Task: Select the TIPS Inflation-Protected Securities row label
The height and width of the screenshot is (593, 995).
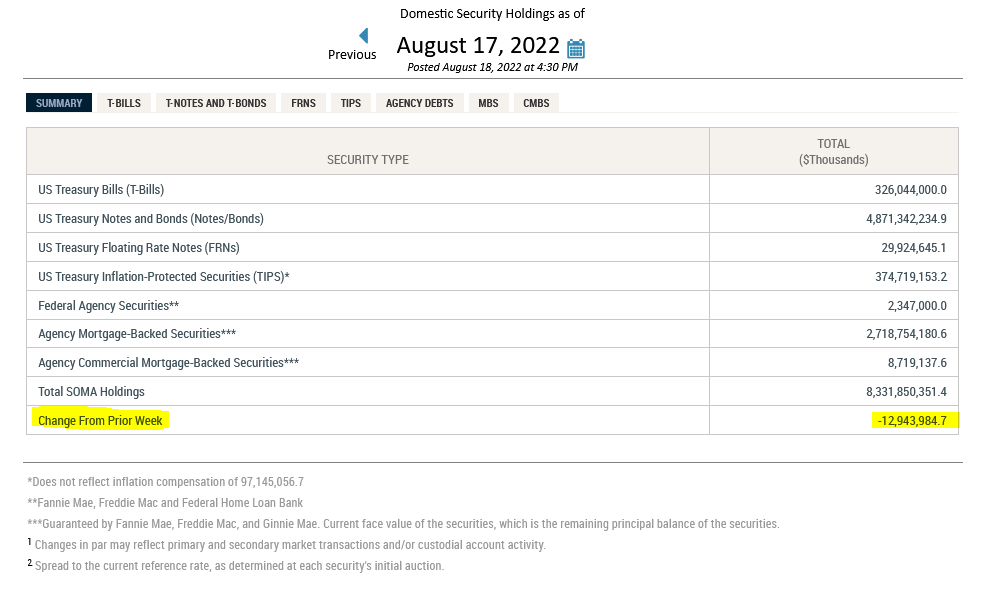Action: coord(164,277)
